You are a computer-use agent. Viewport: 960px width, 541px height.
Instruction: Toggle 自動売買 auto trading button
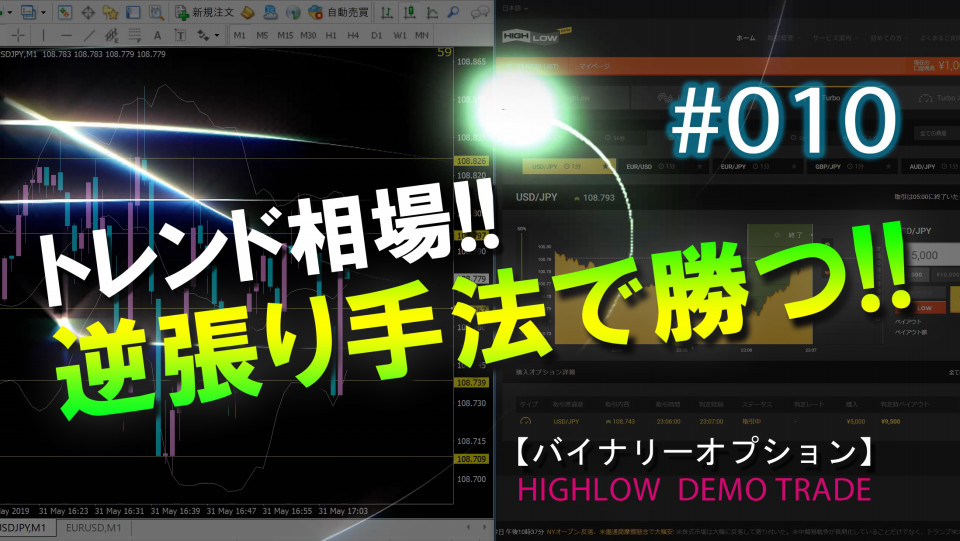click(339, 12)
